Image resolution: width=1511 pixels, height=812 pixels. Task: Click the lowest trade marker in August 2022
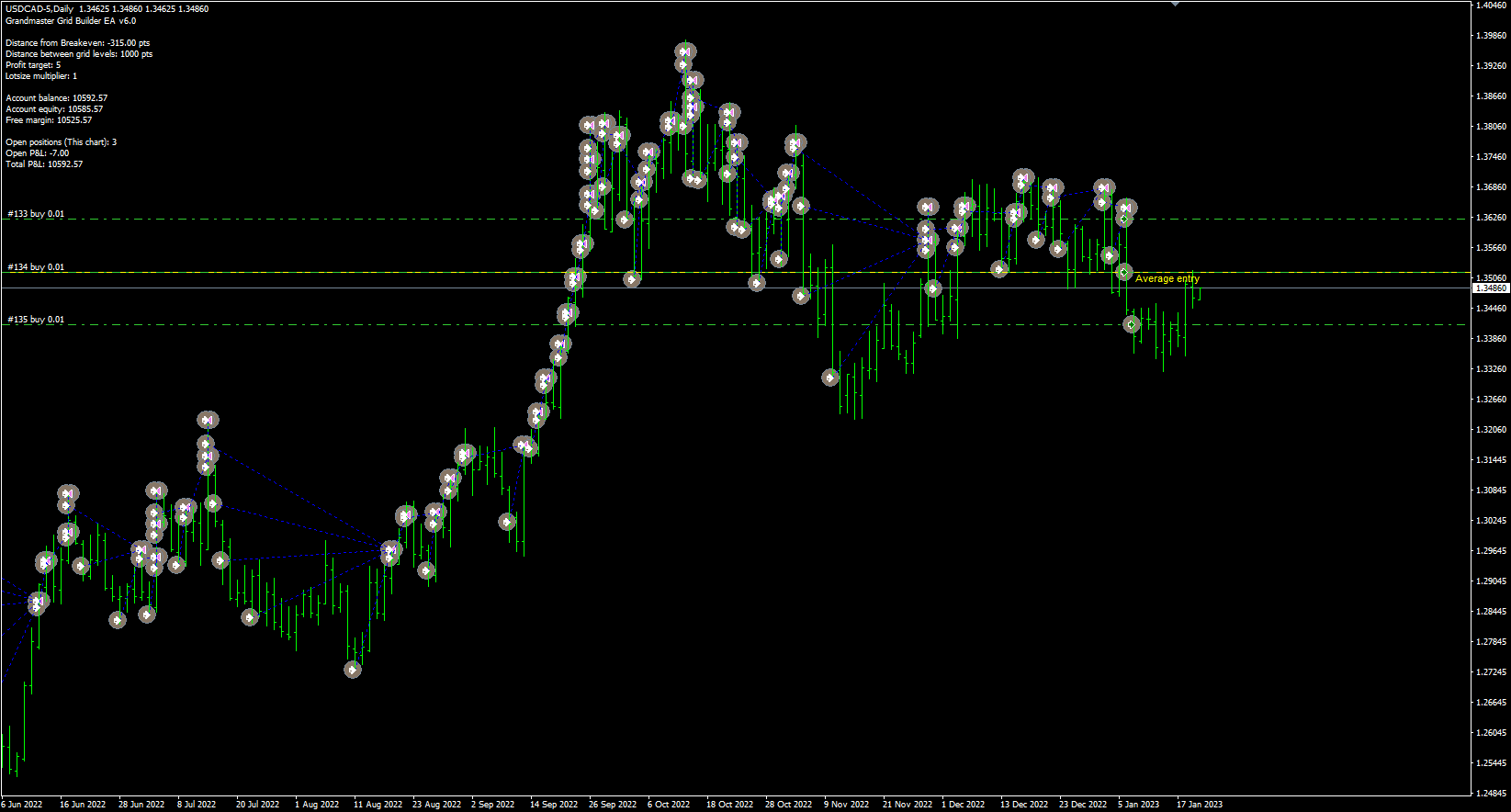pos(353,670)
